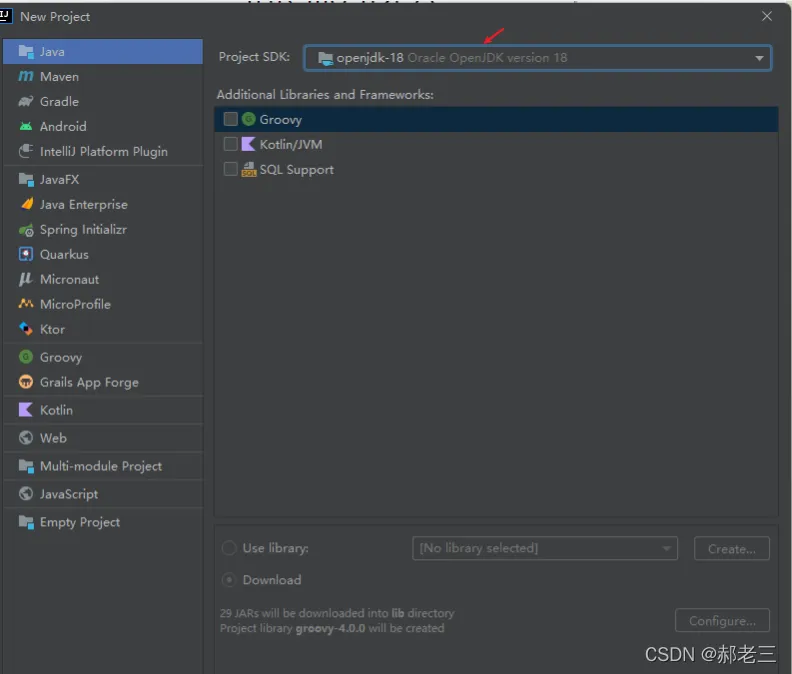Select the Kotlin/JVM row label
The height and width of the screenshot is (674, 792).
(x=291, y=145)
